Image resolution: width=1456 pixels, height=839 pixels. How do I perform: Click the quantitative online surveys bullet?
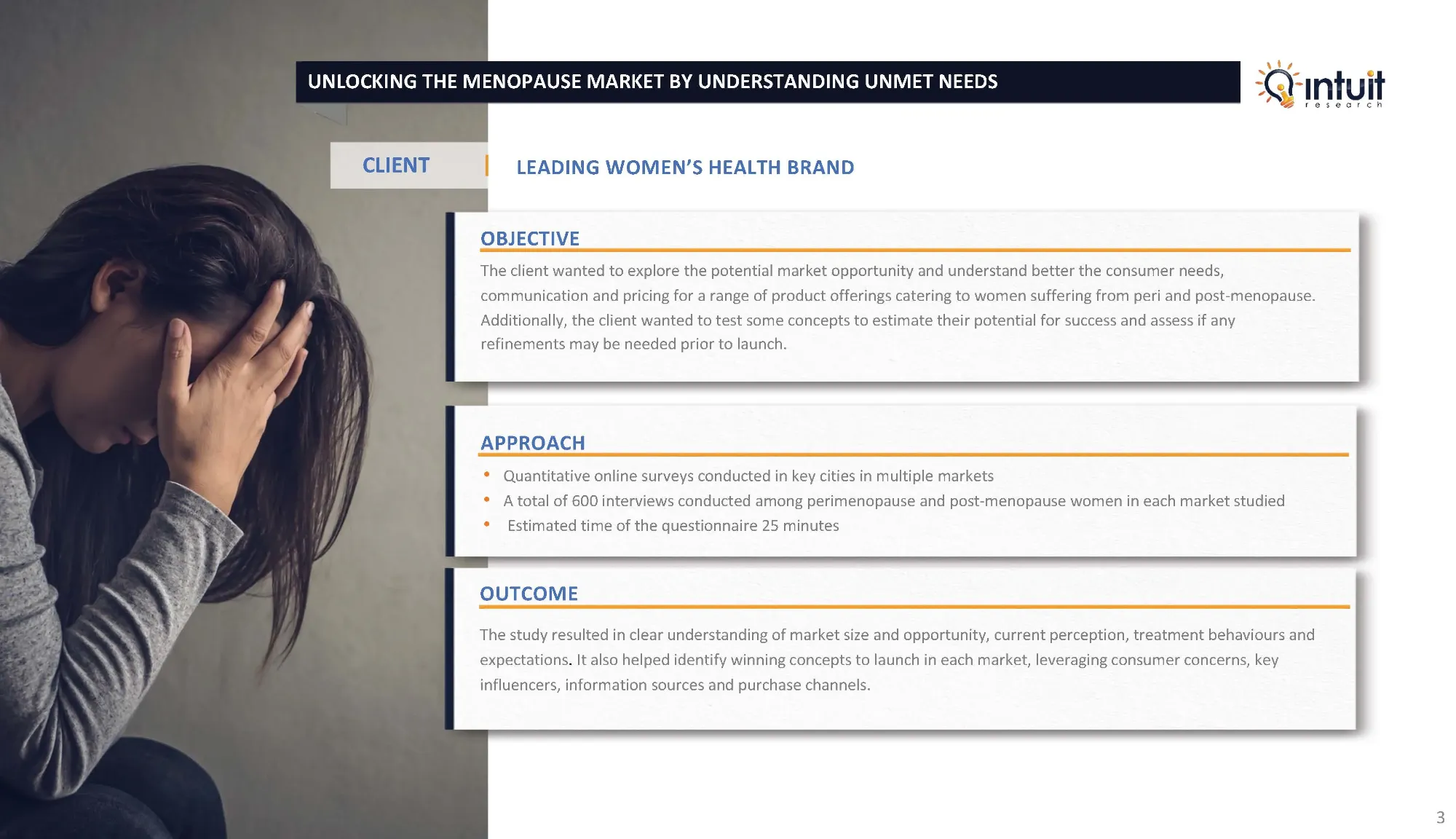[x=748, y=476]
